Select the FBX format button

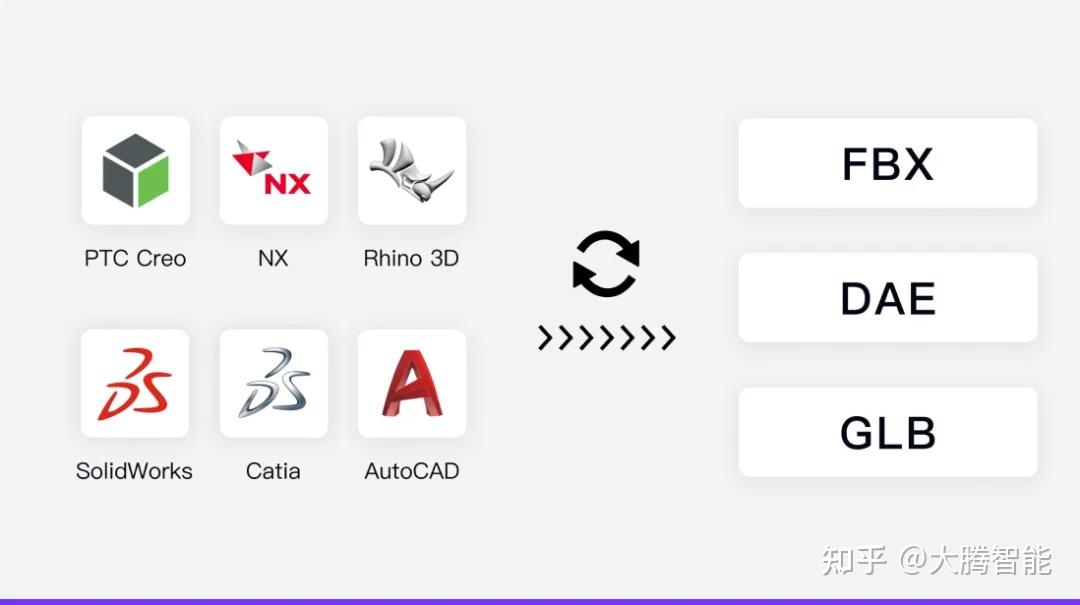pos(888,163)
